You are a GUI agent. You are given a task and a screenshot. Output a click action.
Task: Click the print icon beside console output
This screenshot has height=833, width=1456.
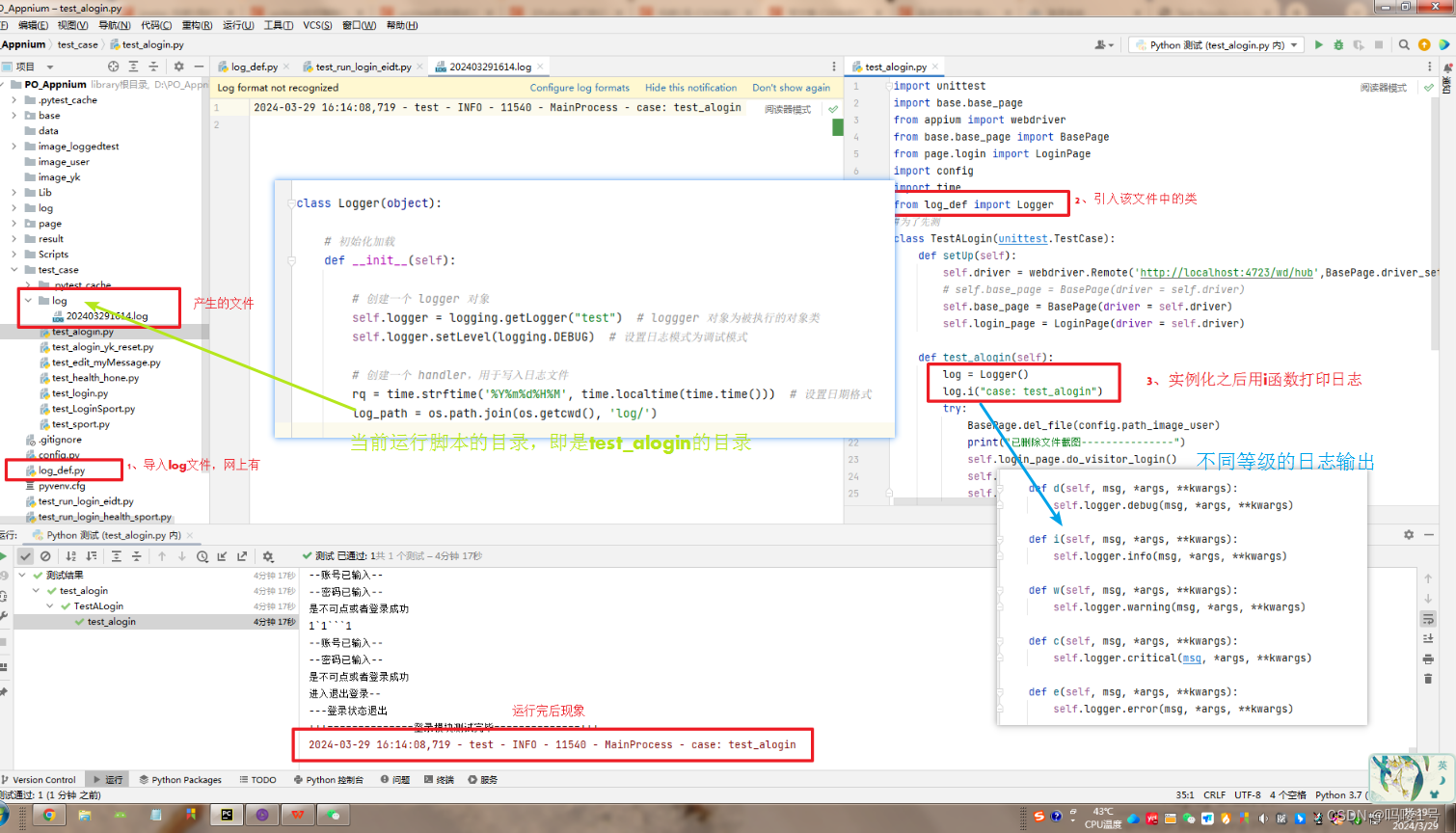1428,659
